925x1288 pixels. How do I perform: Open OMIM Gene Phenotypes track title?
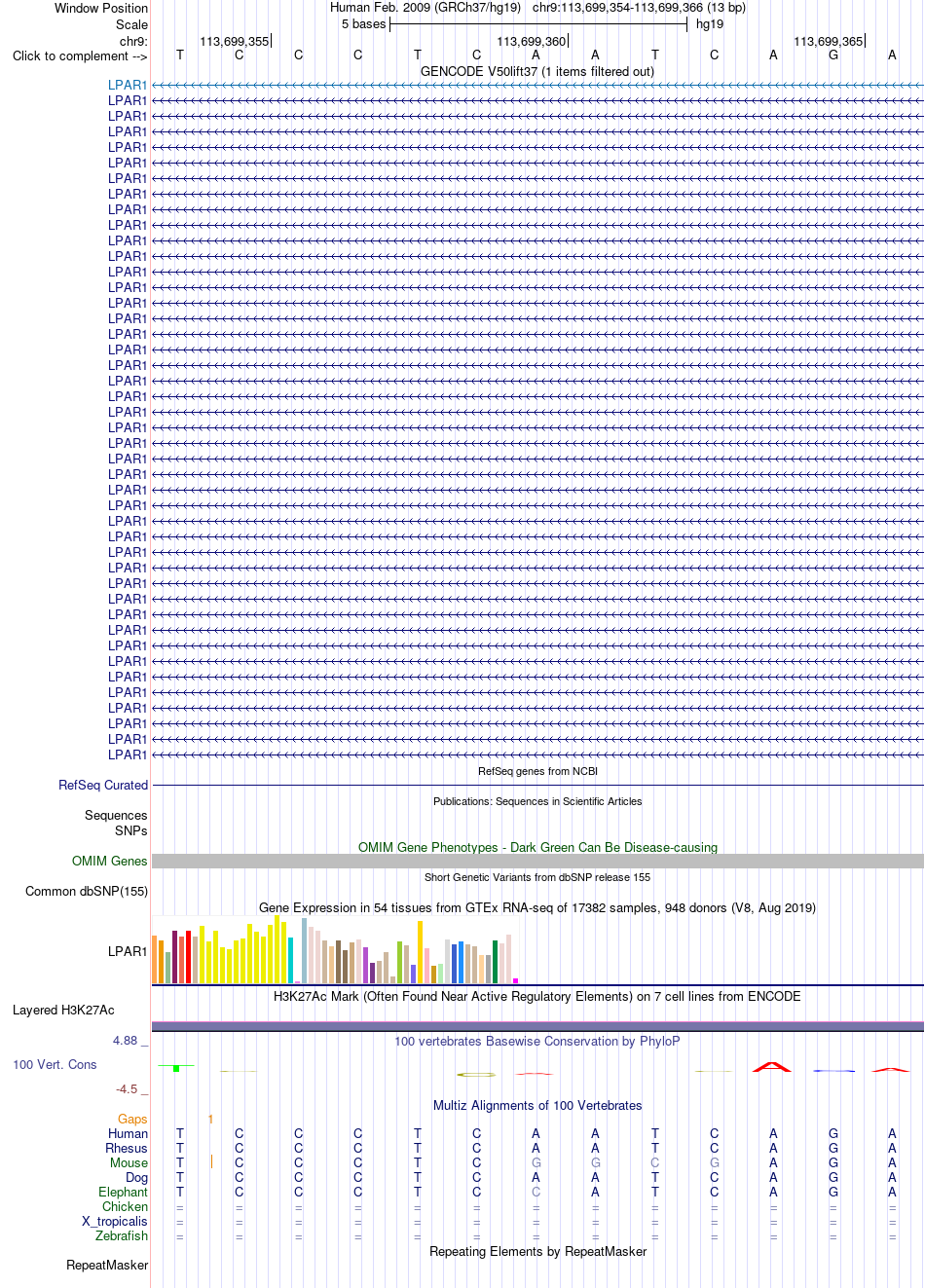pos(537,847)
